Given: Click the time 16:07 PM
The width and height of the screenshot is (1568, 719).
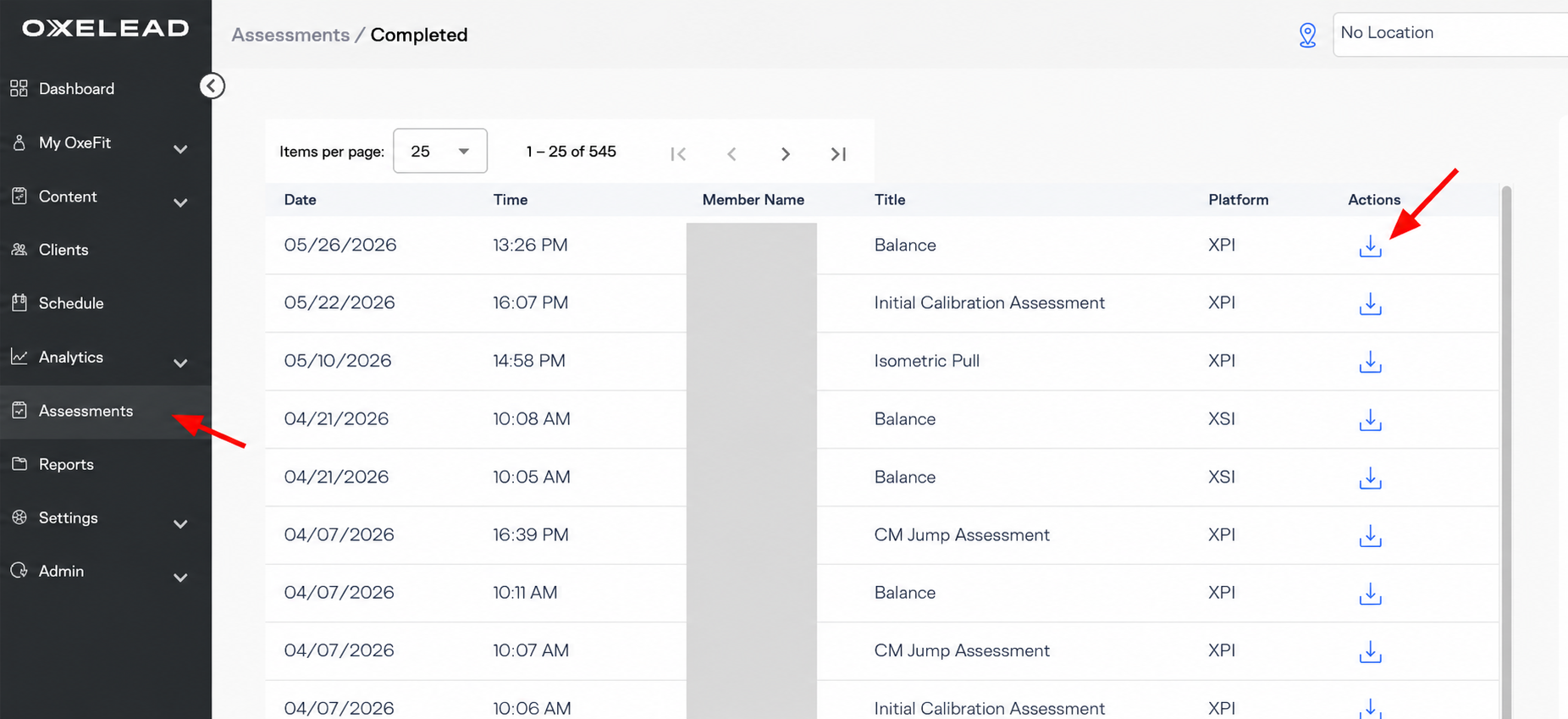Looking at the screenshot, I should 530,302.
